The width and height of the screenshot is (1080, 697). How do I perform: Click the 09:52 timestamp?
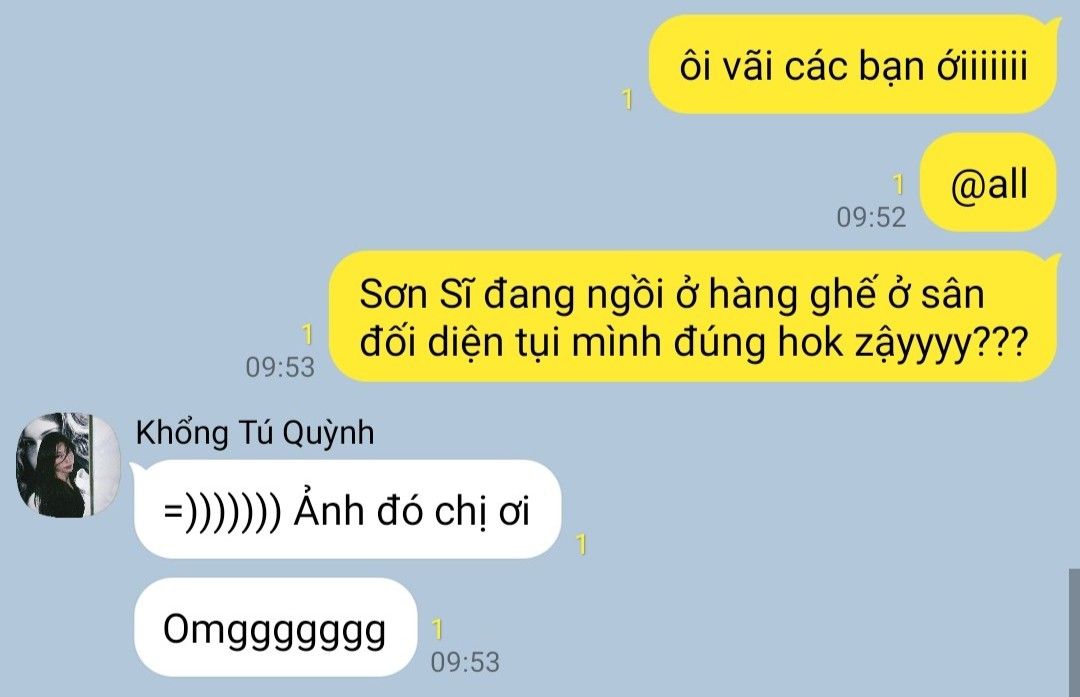871,217
